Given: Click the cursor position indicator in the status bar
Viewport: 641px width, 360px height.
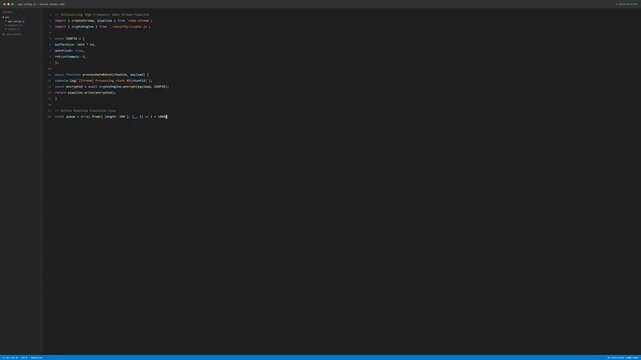Looking at the screenshot, I should (x=10, y=358).
